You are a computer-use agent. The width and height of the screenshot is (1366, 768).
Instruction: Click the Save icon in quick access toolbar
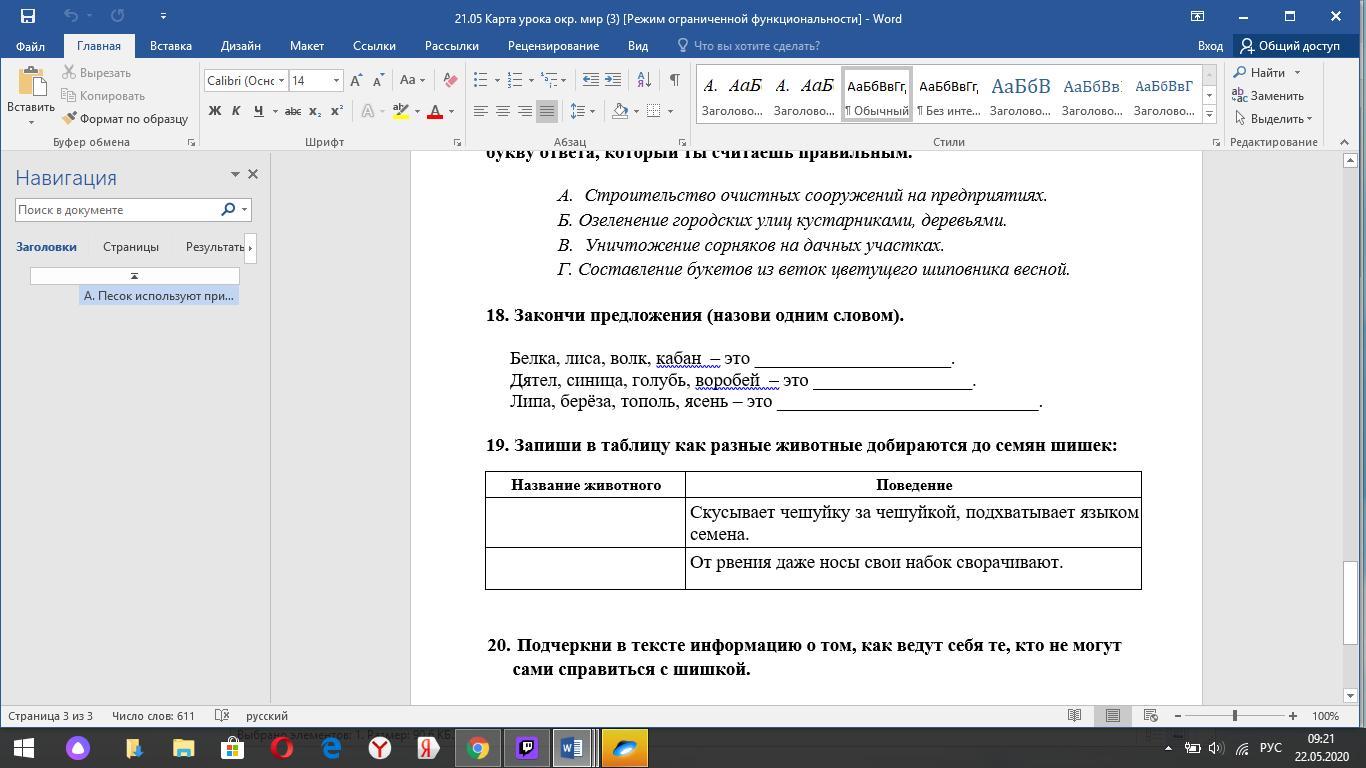coord(27,16)
